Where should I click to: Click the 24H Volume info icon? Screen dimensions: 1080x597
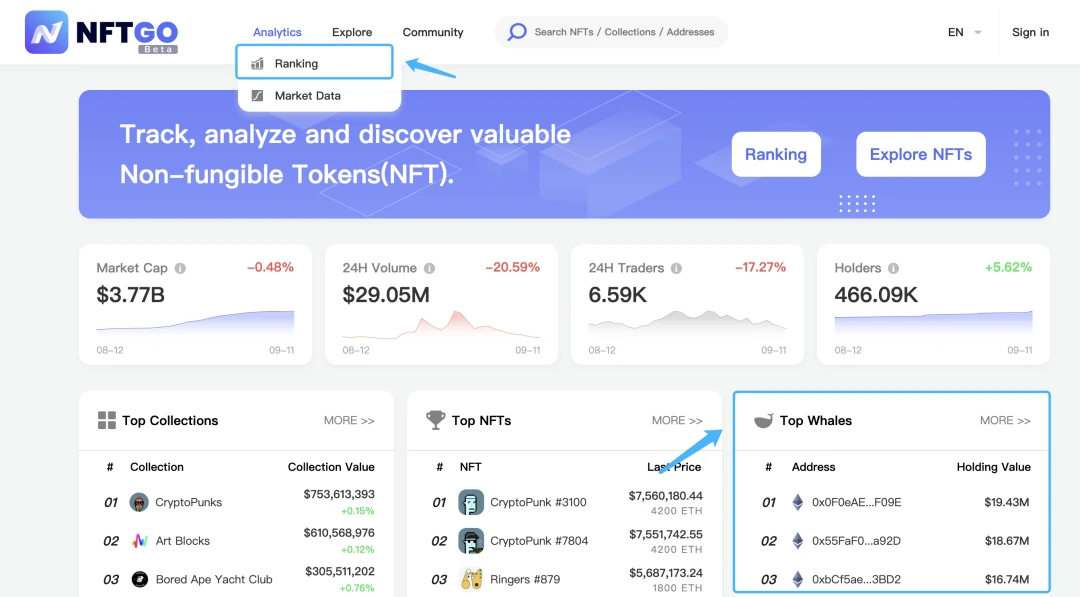(429, 268)
